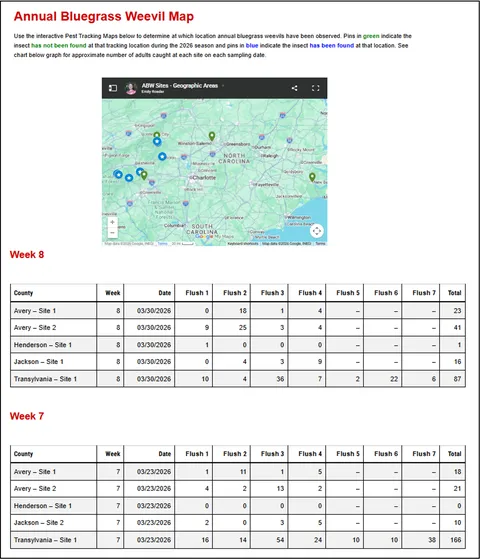Click the Week 8 Avery Site 2 total 41
Screen dimensions: 480x559
[x=457, y=328]
